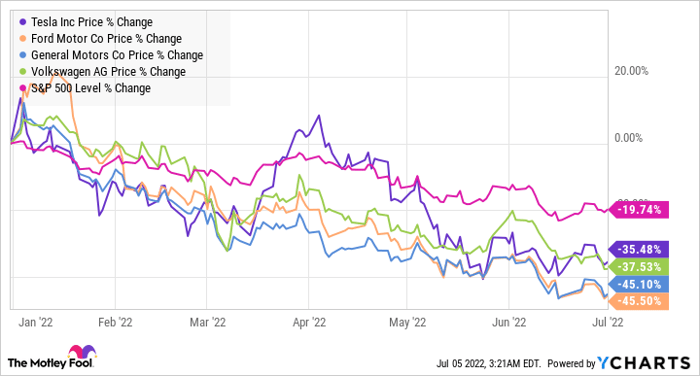Select the green Volkswagen legend dot
This screenshot has height=376, width=700.
23,72
